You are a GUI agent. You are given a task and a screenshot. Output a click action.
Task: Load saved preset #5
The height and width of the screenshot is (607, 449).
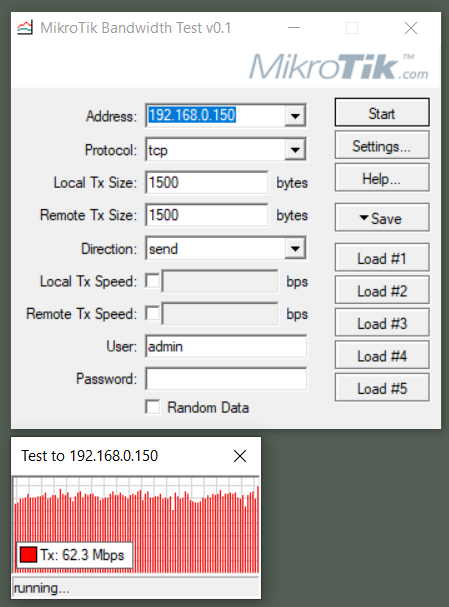pyautogui.click(x=382, y=388)
